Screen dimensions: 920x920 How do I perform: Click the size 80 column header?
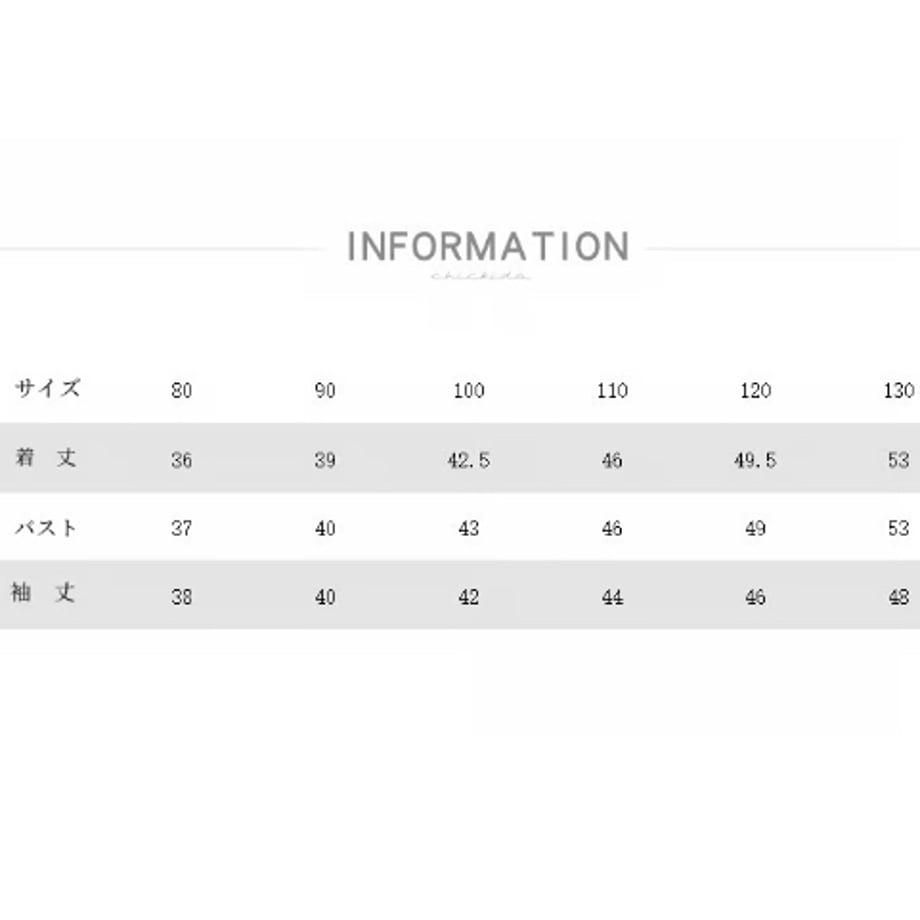point(181,390)
